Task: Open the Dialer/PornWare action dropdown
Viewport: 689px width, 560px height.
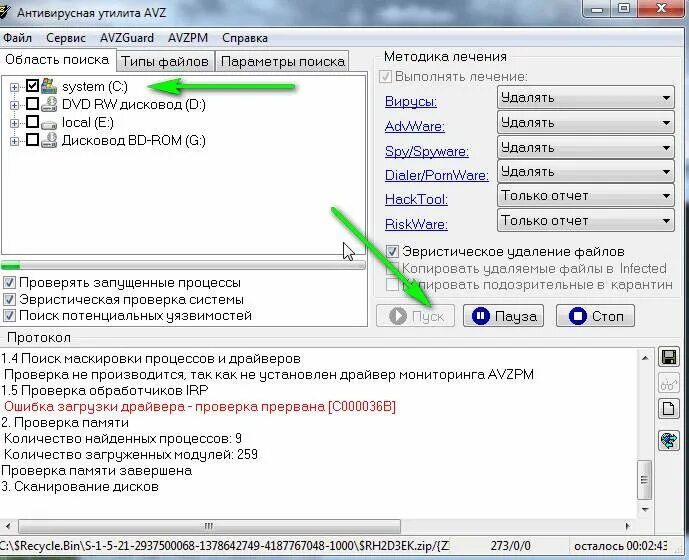Action: point(586,171)
